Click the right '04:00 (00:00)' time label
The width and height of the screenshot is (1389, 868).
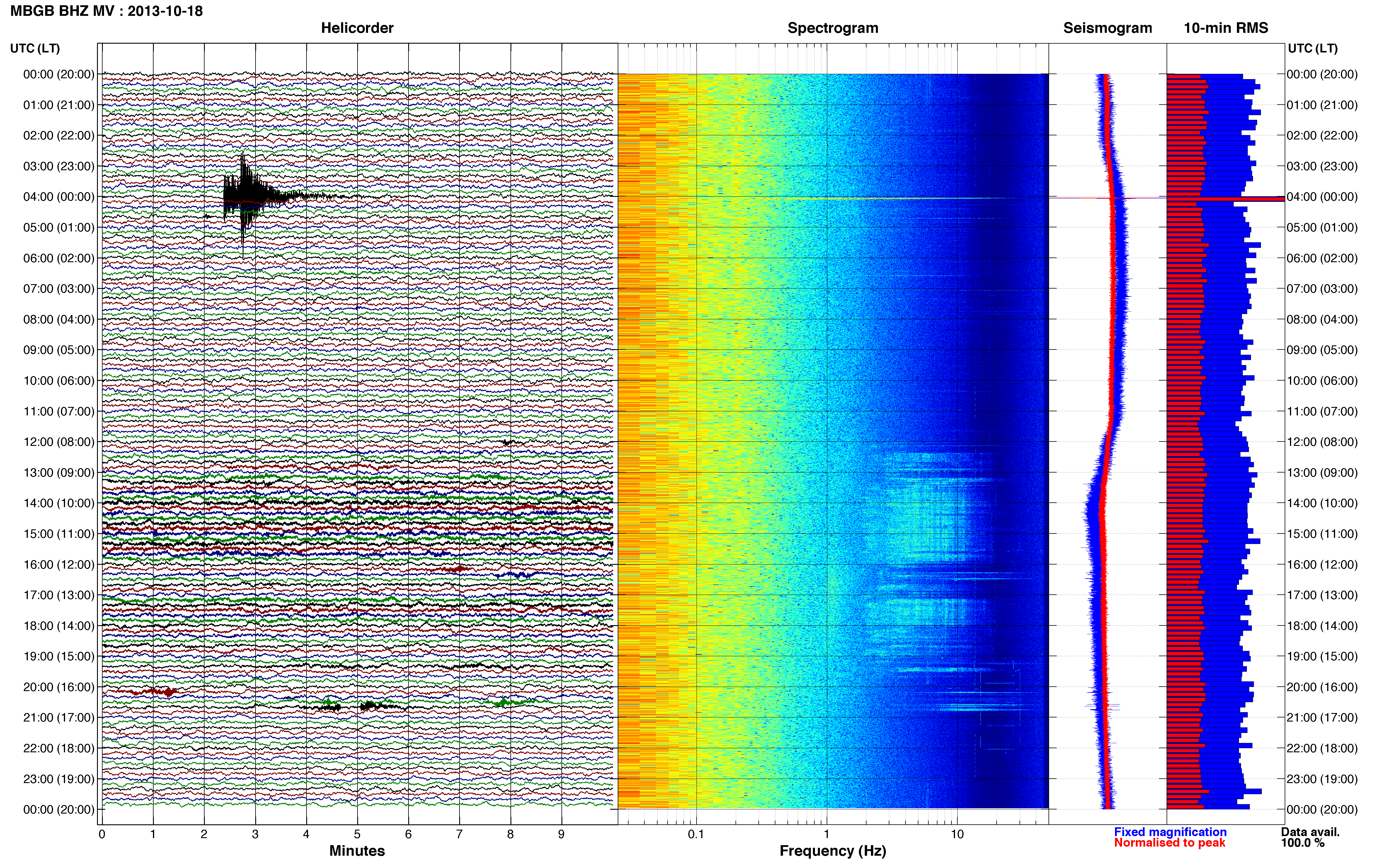(x=1322, y=197)
